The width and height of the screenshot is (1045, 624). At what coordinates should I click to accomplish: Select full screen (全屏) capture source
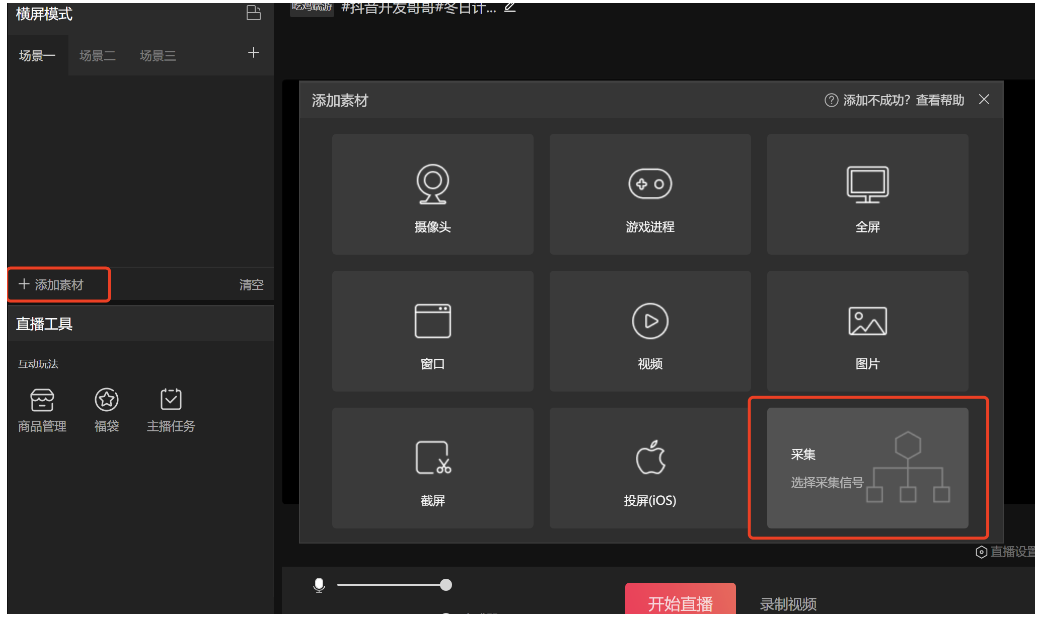point(867,194)
